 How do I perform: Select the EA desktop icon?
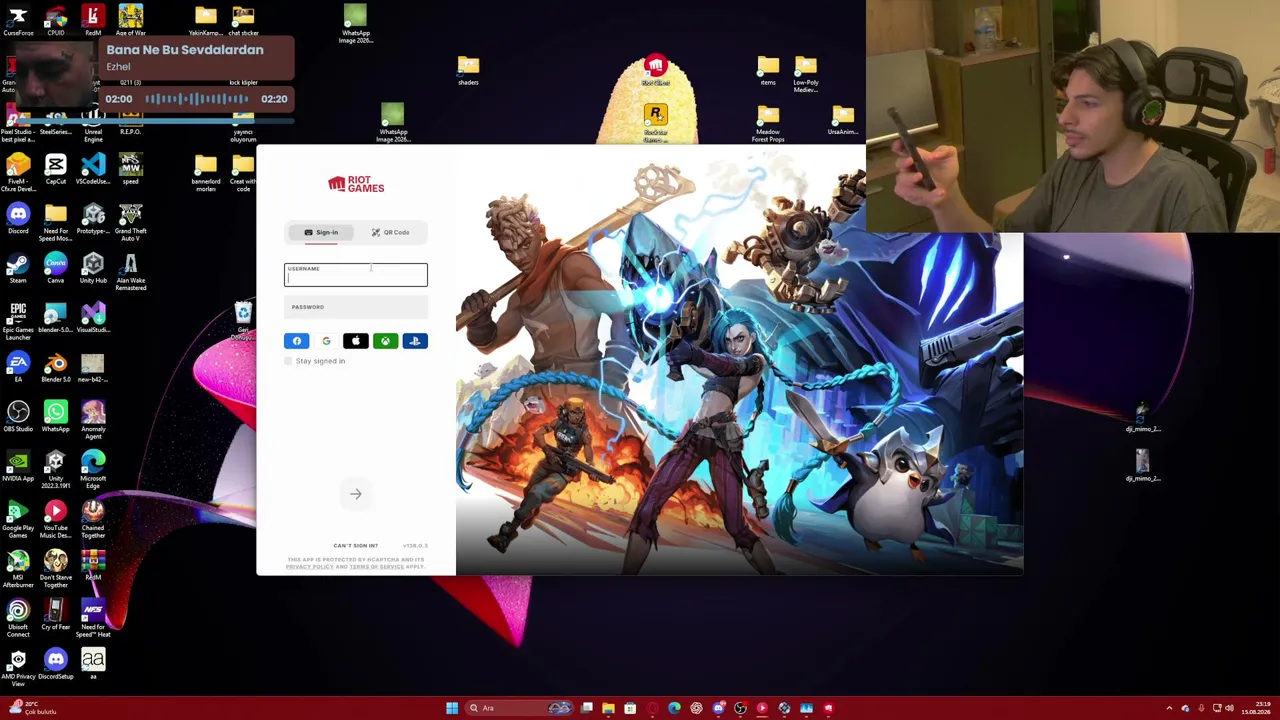(x=18, y=367)
